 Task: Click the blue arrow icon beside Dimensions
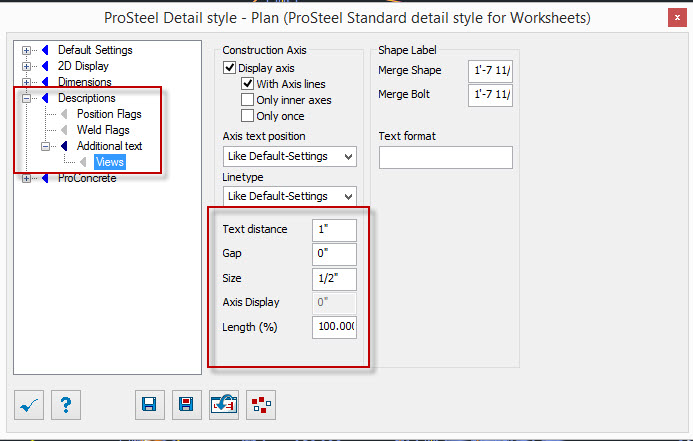click(45, 82)
